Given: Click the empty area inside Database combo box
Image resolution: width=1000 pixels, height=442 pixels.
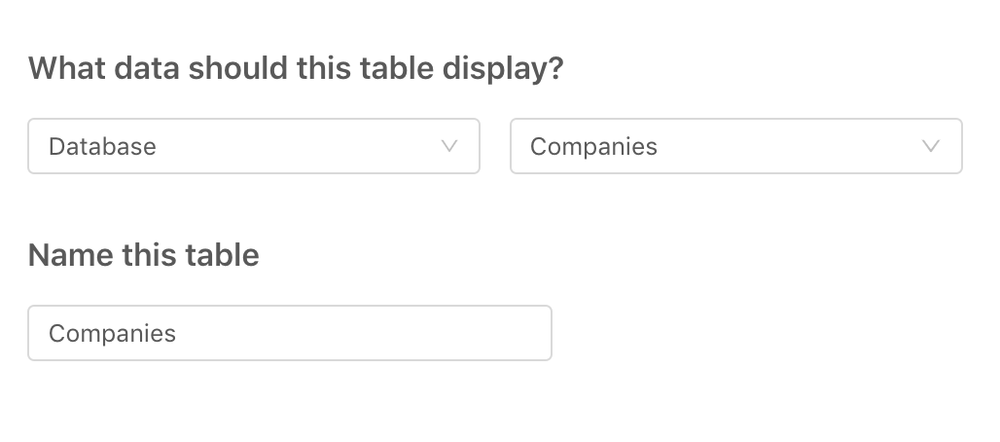Looking at the screenshot, I should click(x=300, y=146).
